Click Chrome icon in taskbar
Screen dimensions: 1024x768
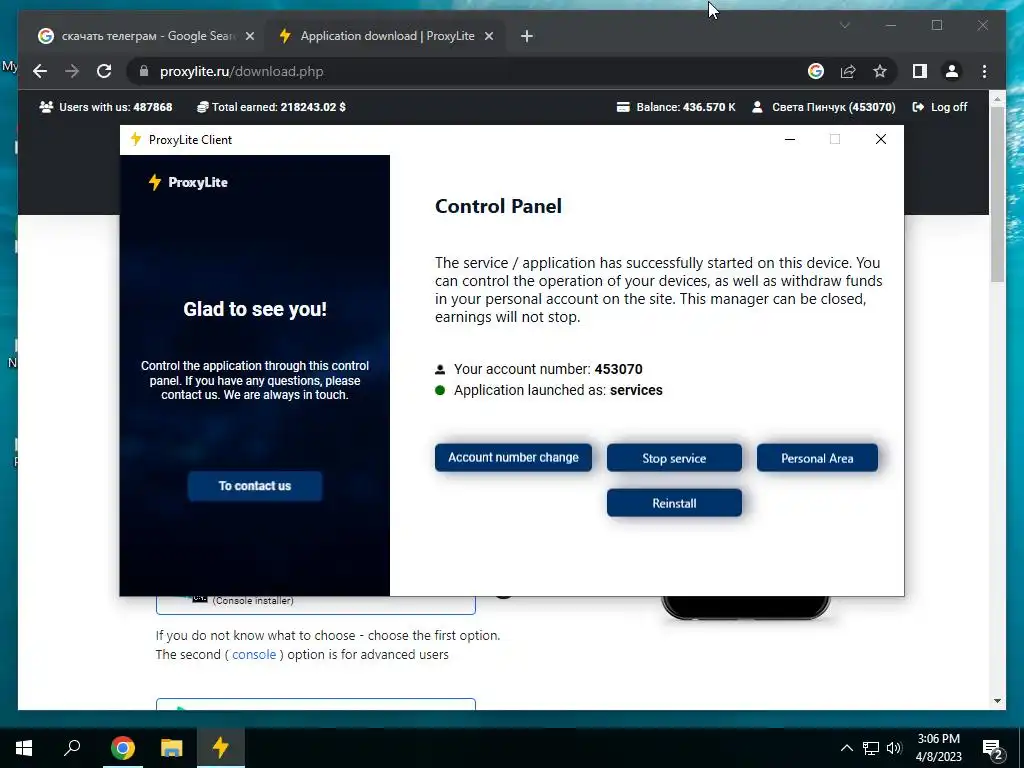(x=122, y=748)
